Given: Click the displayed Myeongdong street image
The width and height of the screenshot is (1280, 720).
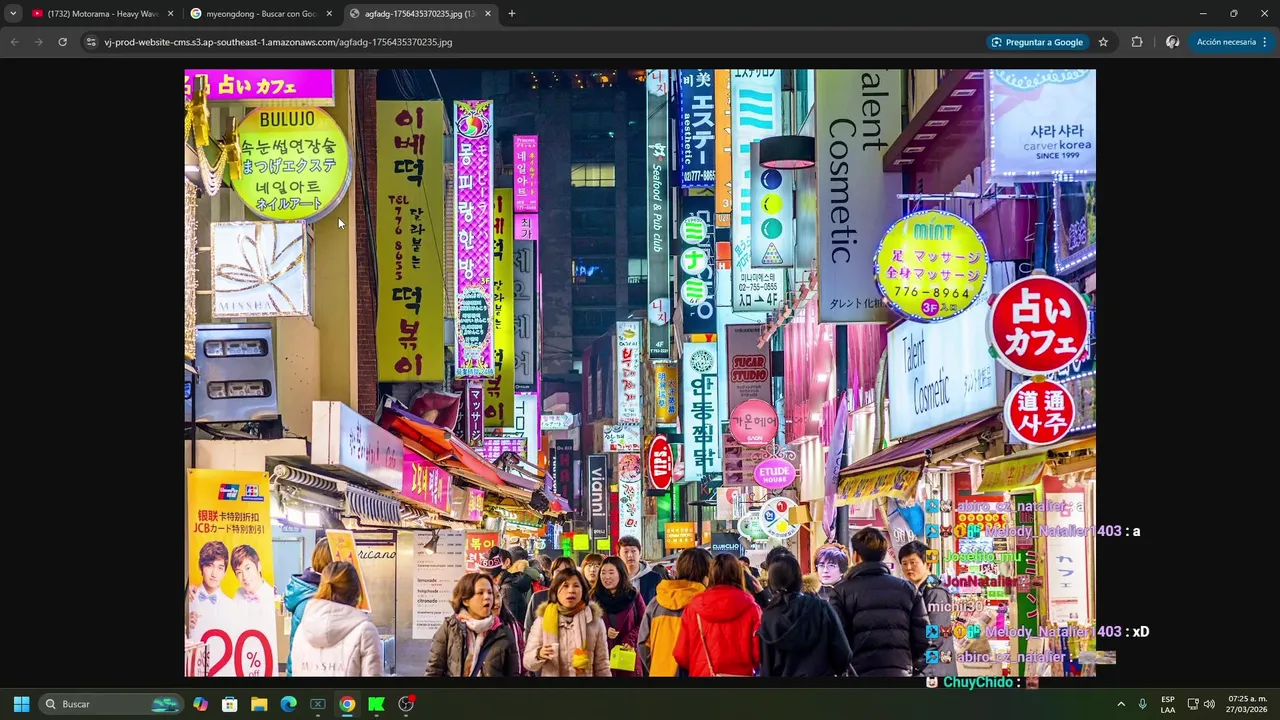Looking at the screenshot, I should 640,373.
